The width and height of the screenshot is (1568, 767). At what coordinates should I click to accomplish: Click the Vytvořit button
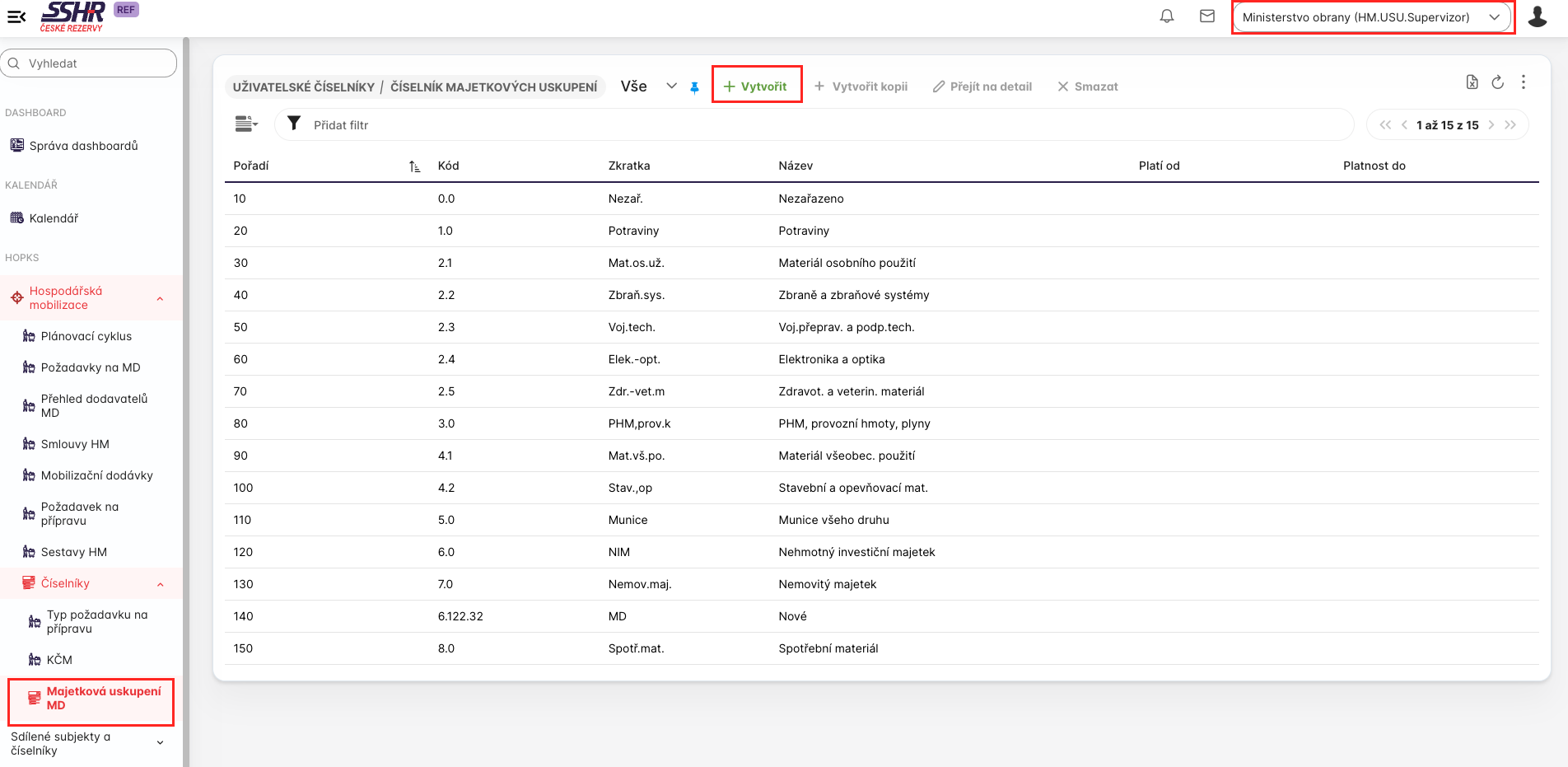pos(756,87)
